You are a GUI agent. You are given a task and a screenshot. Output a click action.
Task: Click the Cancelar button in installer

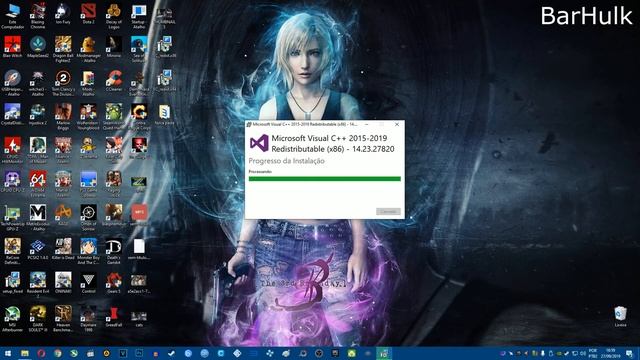[x=388, y=211]
